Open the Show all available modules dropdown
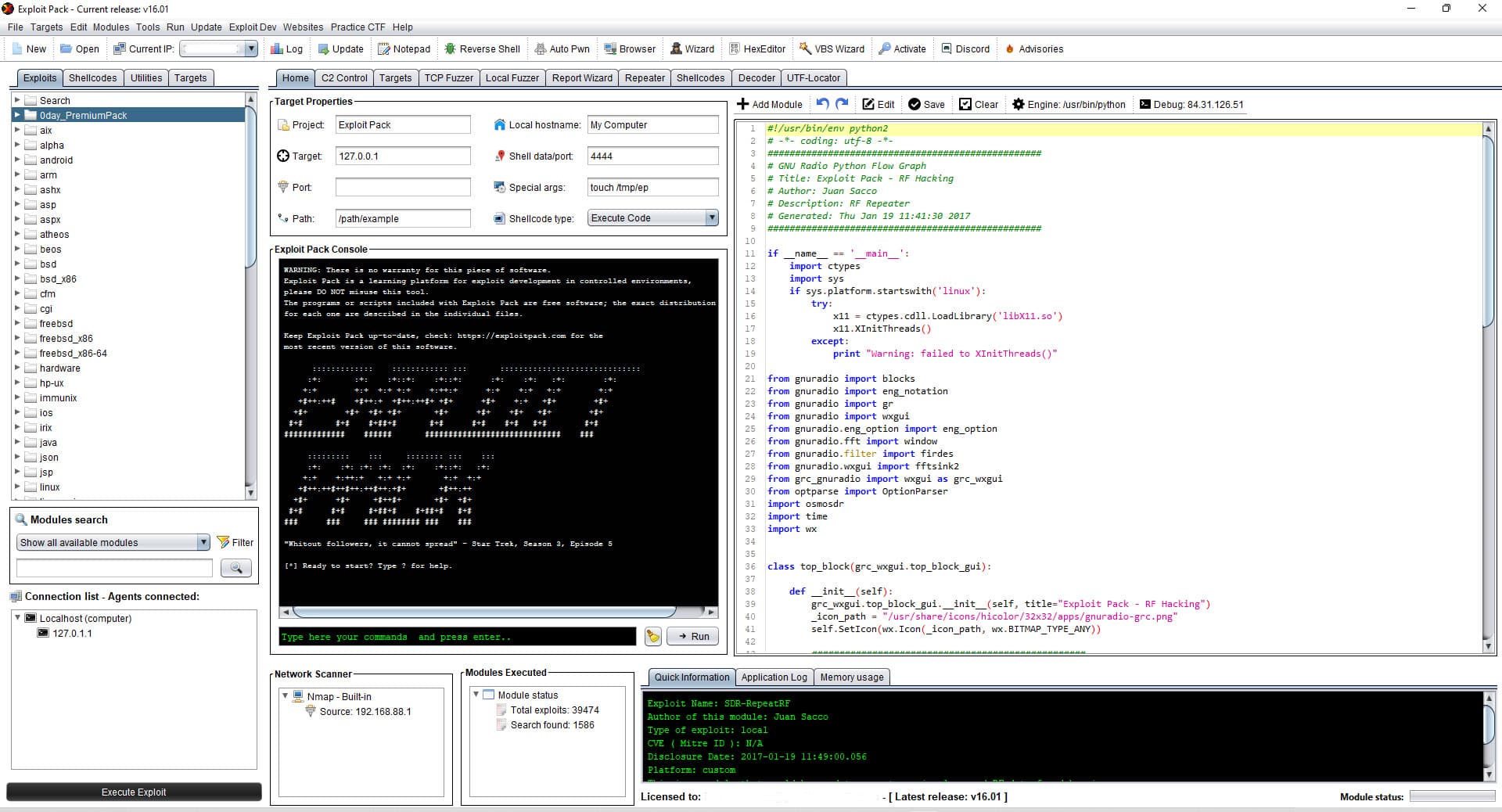Screen dimensions: 1502x812 point(203,542)
